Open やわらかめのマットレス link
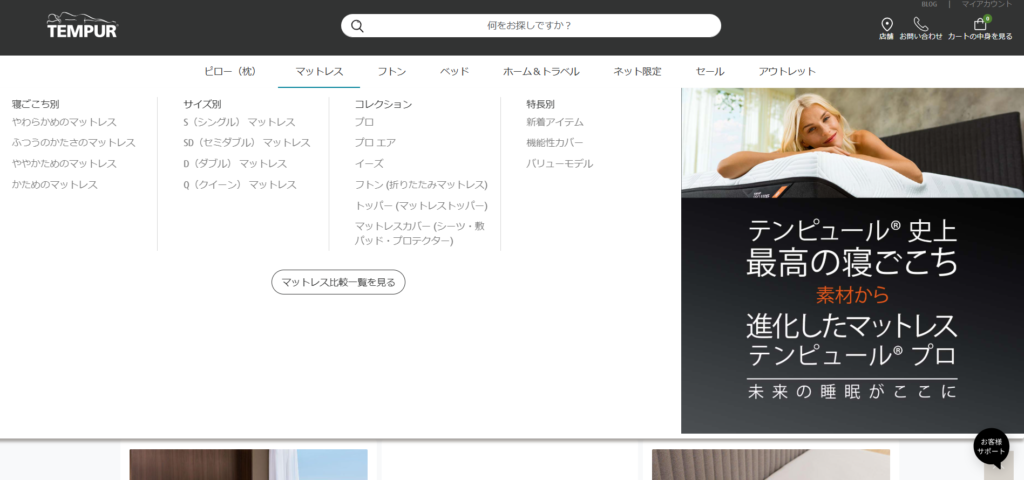 pos(64,122)
